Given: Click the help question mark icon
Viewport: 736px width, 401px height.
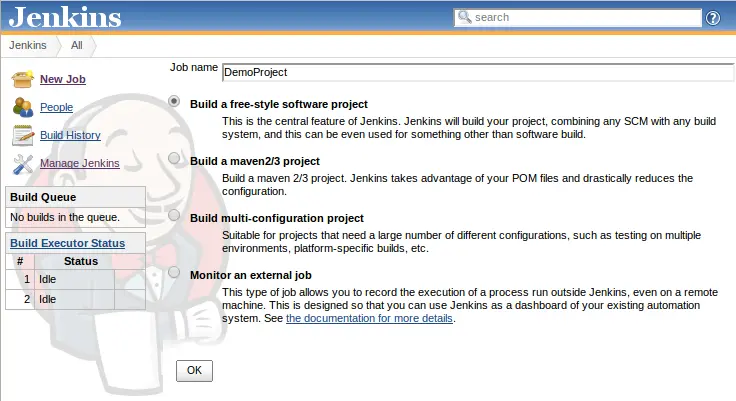Looking at the screenshot, I should (713, 18).
